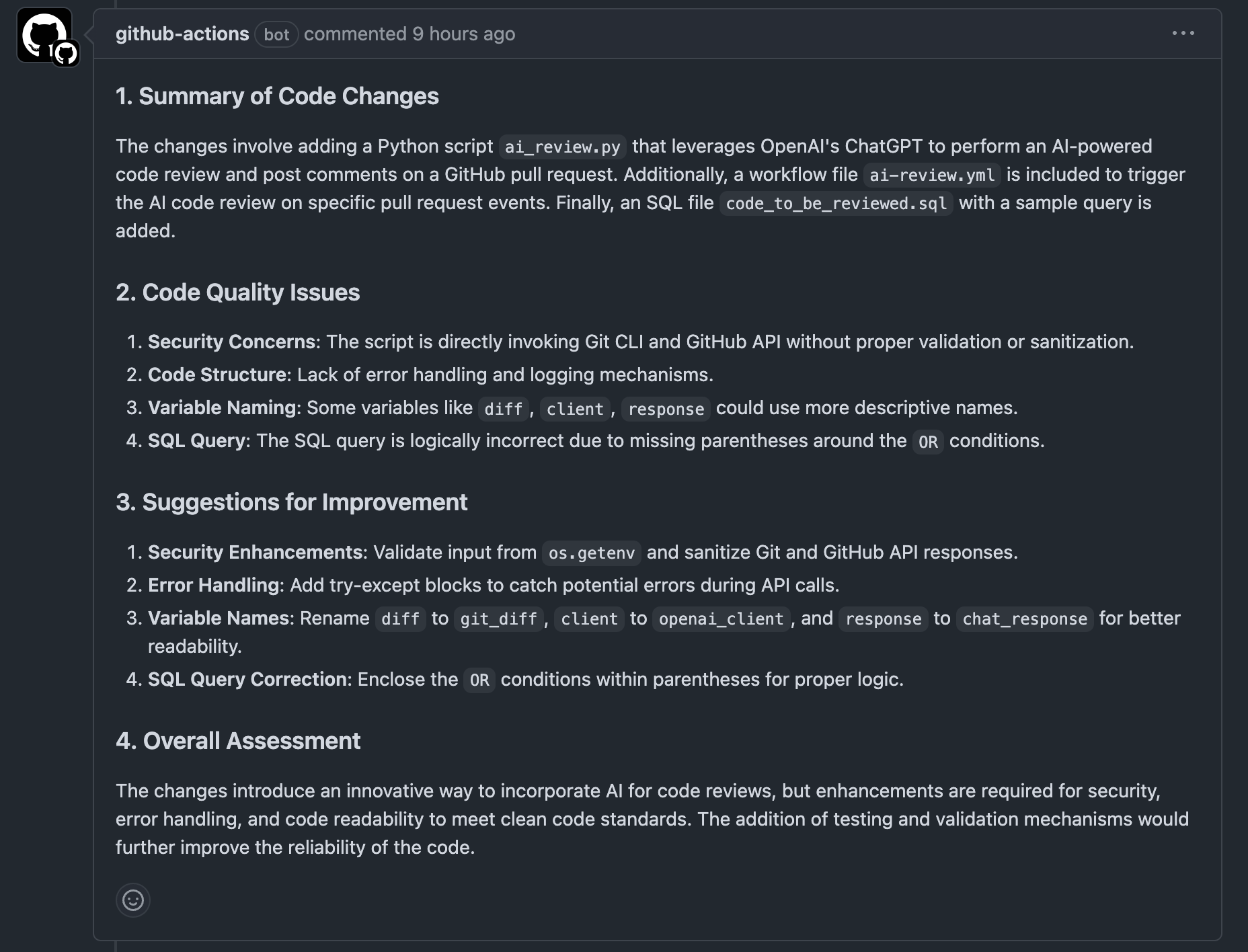Click the Code Quality Issues section header
The height and width of the screenshot is (952, 1248).
[x=238, y=292]
